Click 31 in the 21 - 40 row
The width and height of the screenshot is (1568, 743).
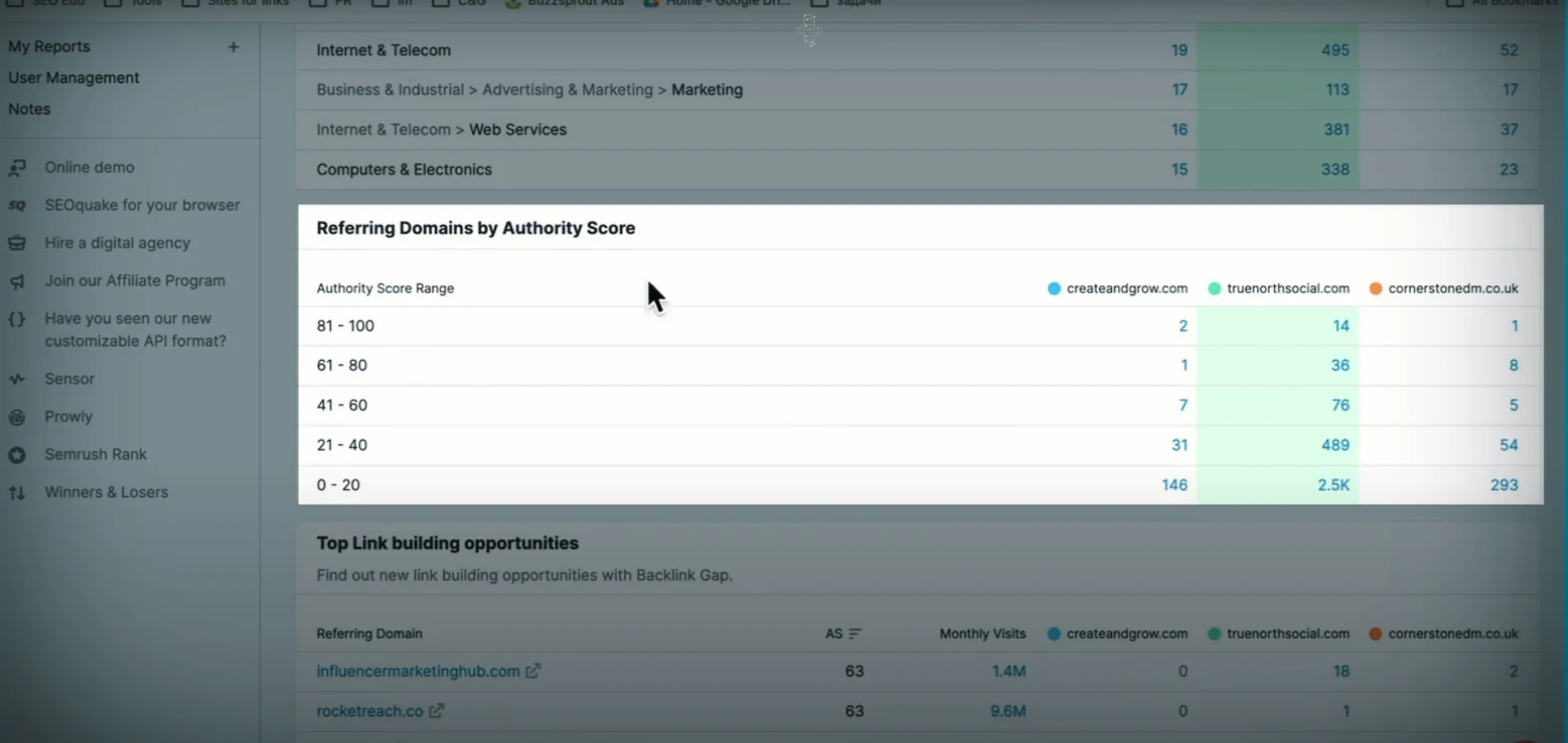1179,446
